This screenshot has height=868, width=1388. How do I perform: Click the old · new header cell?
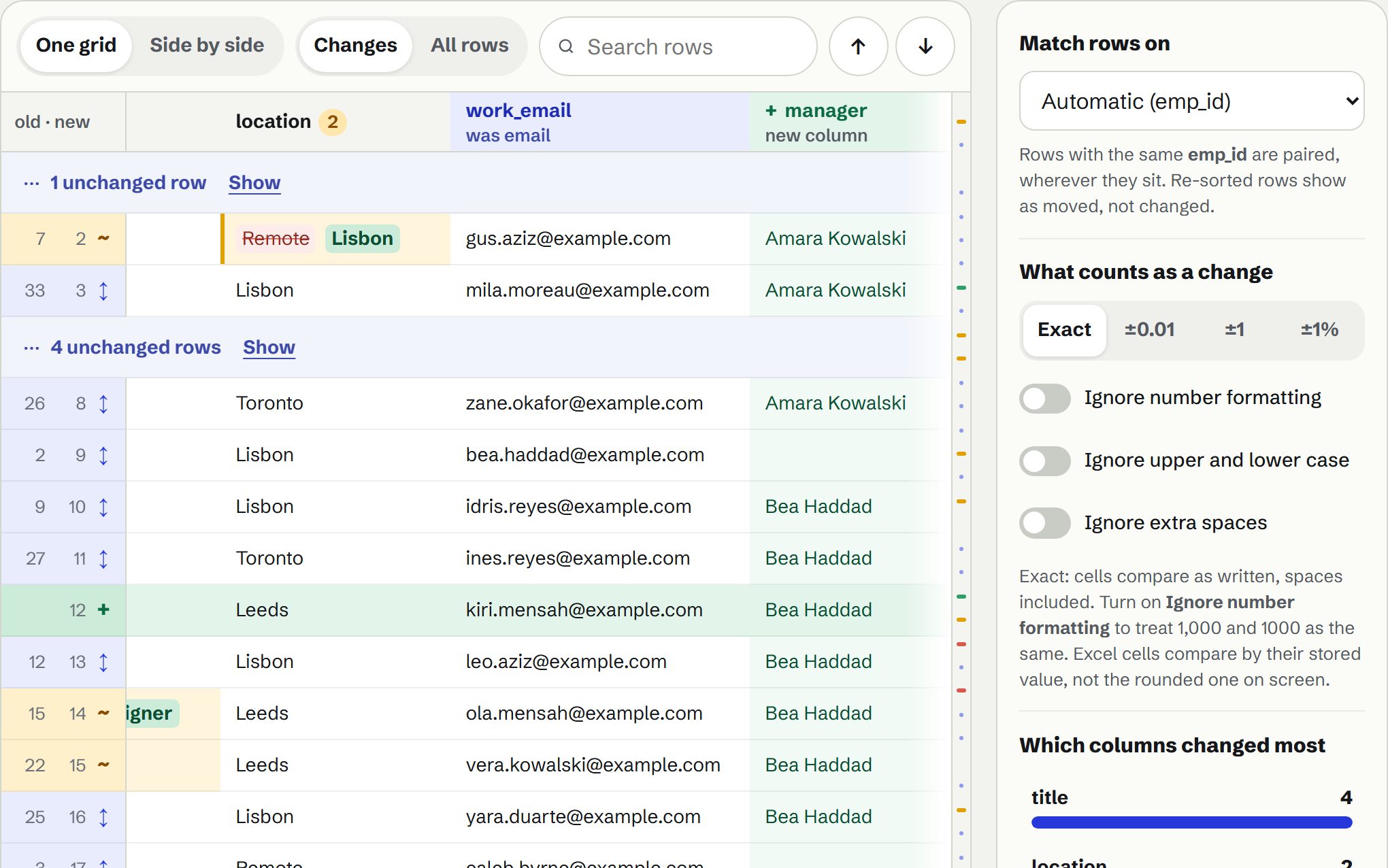tap(63, 122)
